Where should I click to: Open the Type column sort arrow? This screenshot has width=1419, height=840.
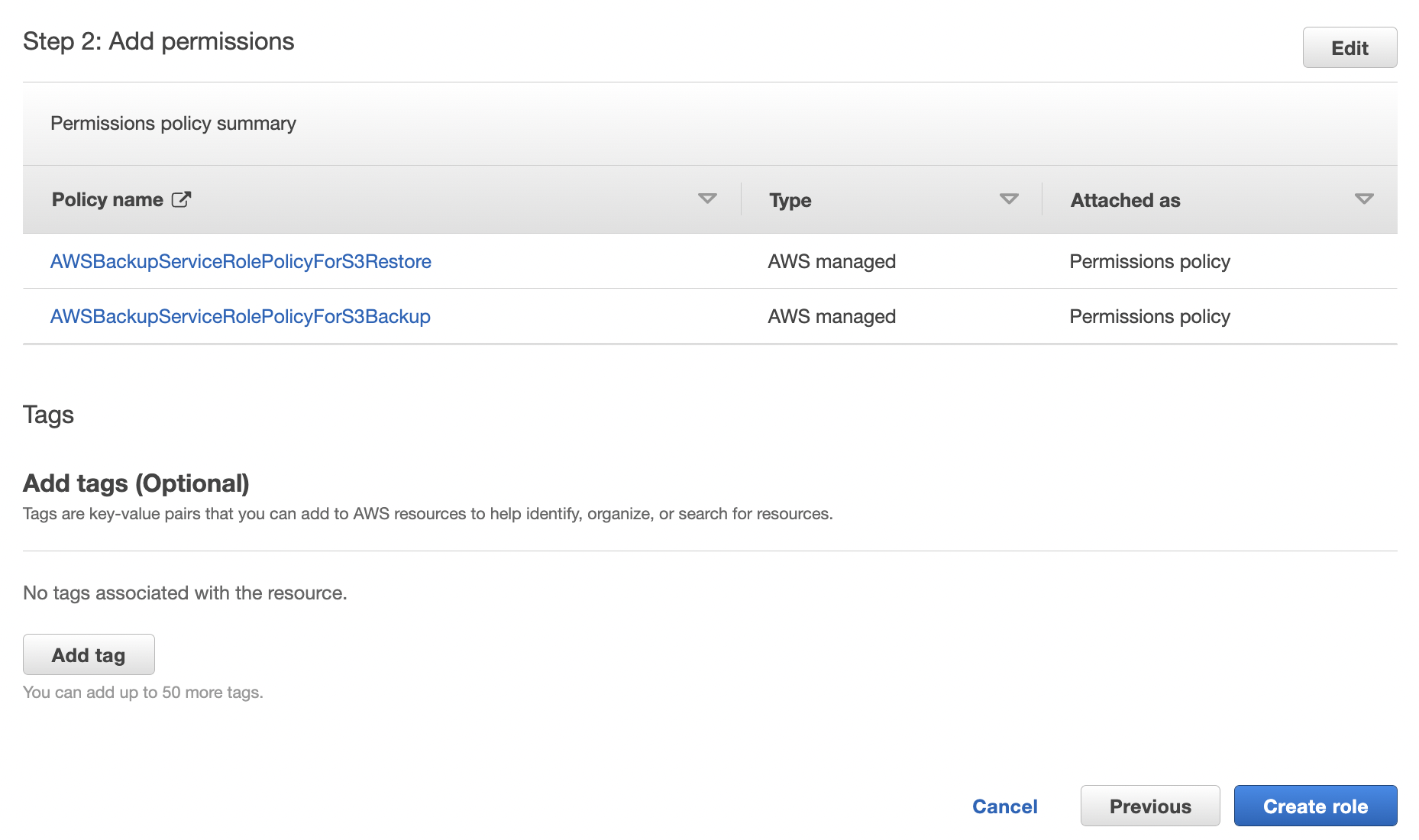[x=1009, y=199]
